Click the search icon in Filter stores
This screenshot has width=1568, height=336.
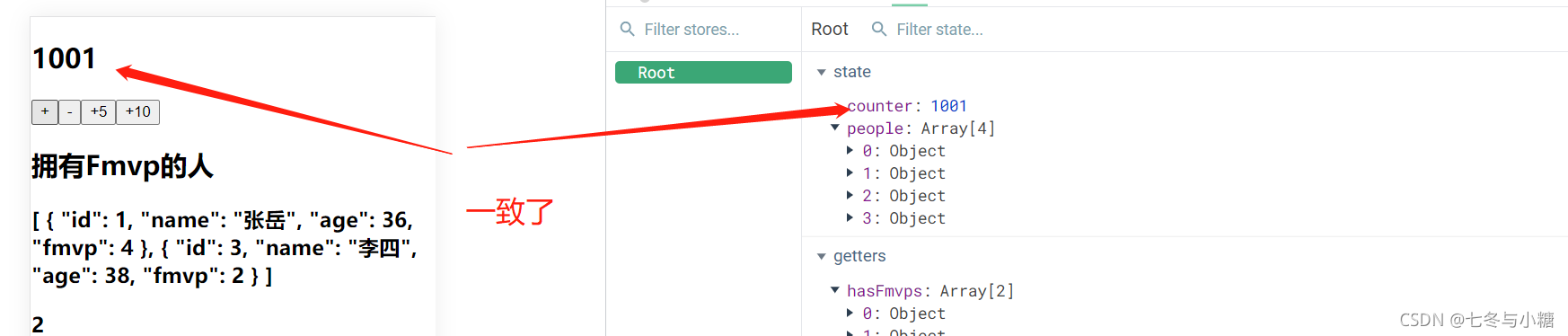coord(627,29)
